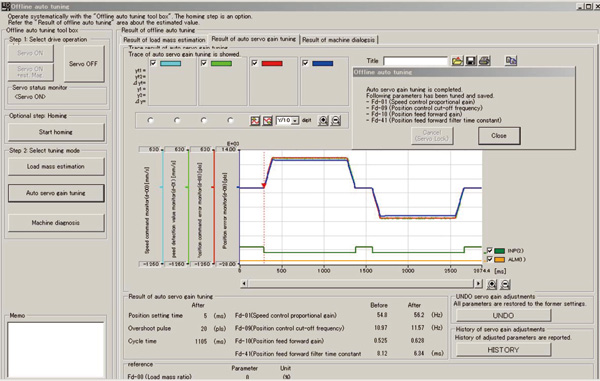Open the Y/10 div scale dropdown

295,121
